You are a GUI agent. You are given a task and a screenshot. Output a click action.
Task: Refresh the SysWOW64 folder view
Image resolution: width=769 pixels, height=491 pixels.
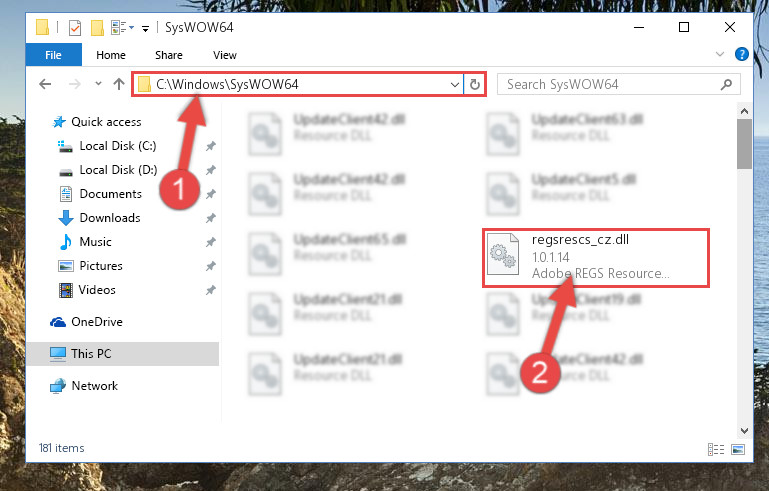click(474, 84)
